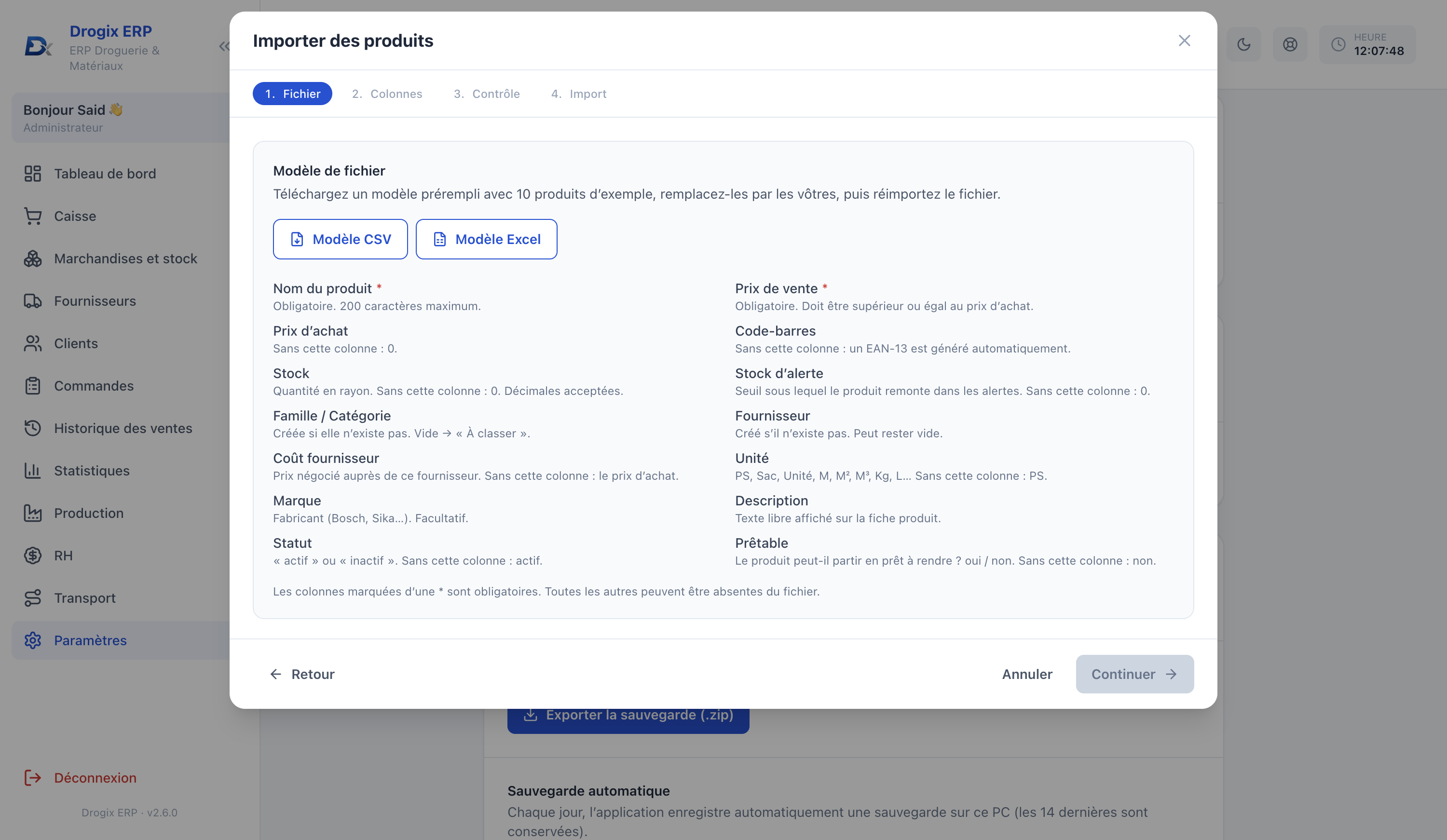This screenshot has height=840, width=1447.
Task: Close the Importer des produits dialog
Action: click(1185, 41)
